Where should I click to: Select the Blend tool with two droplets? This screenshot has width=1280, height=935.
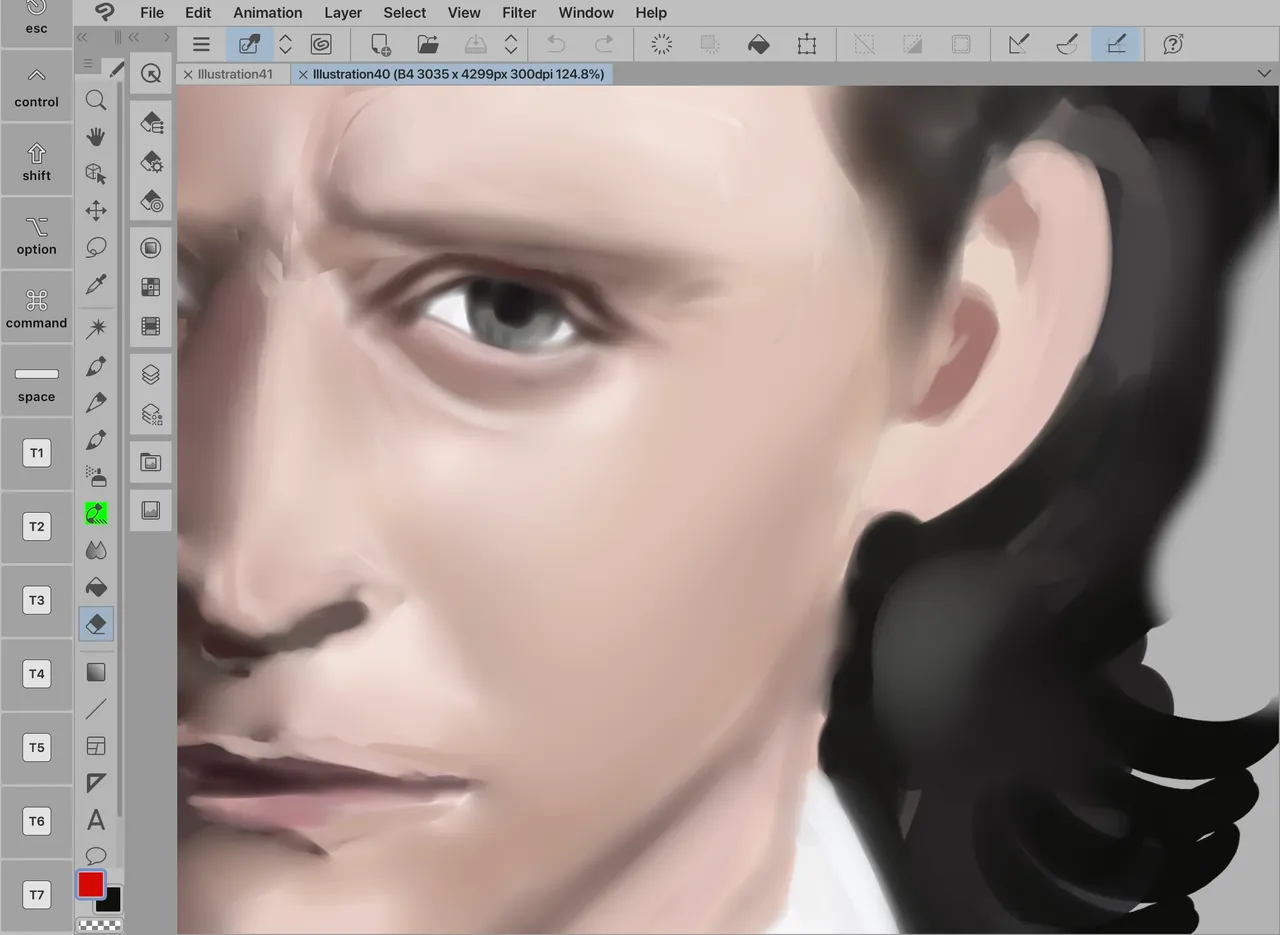click(x=96, y=550)
